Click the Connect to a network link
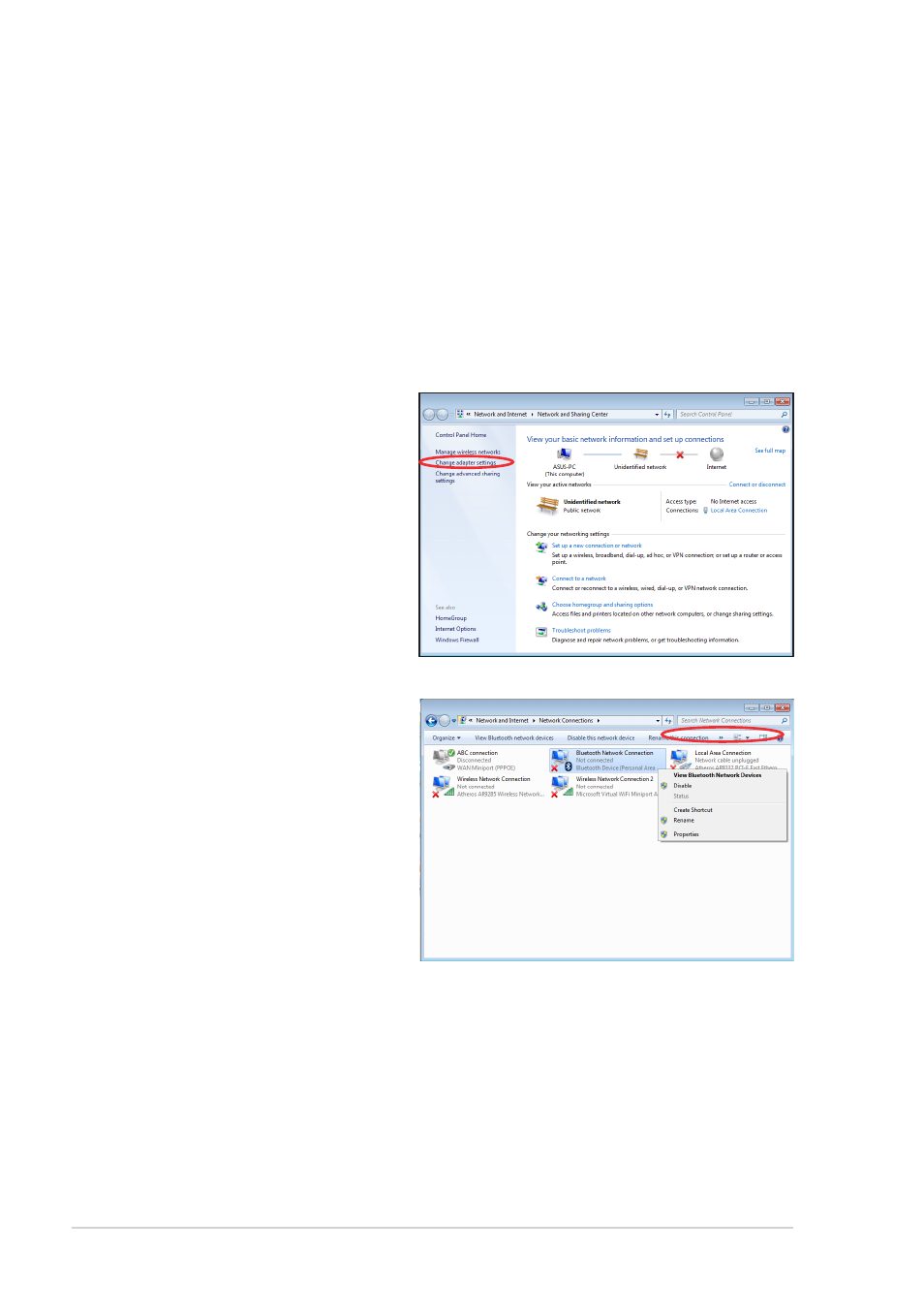This screenshot has width=924, height=1314. click(579, 579)
